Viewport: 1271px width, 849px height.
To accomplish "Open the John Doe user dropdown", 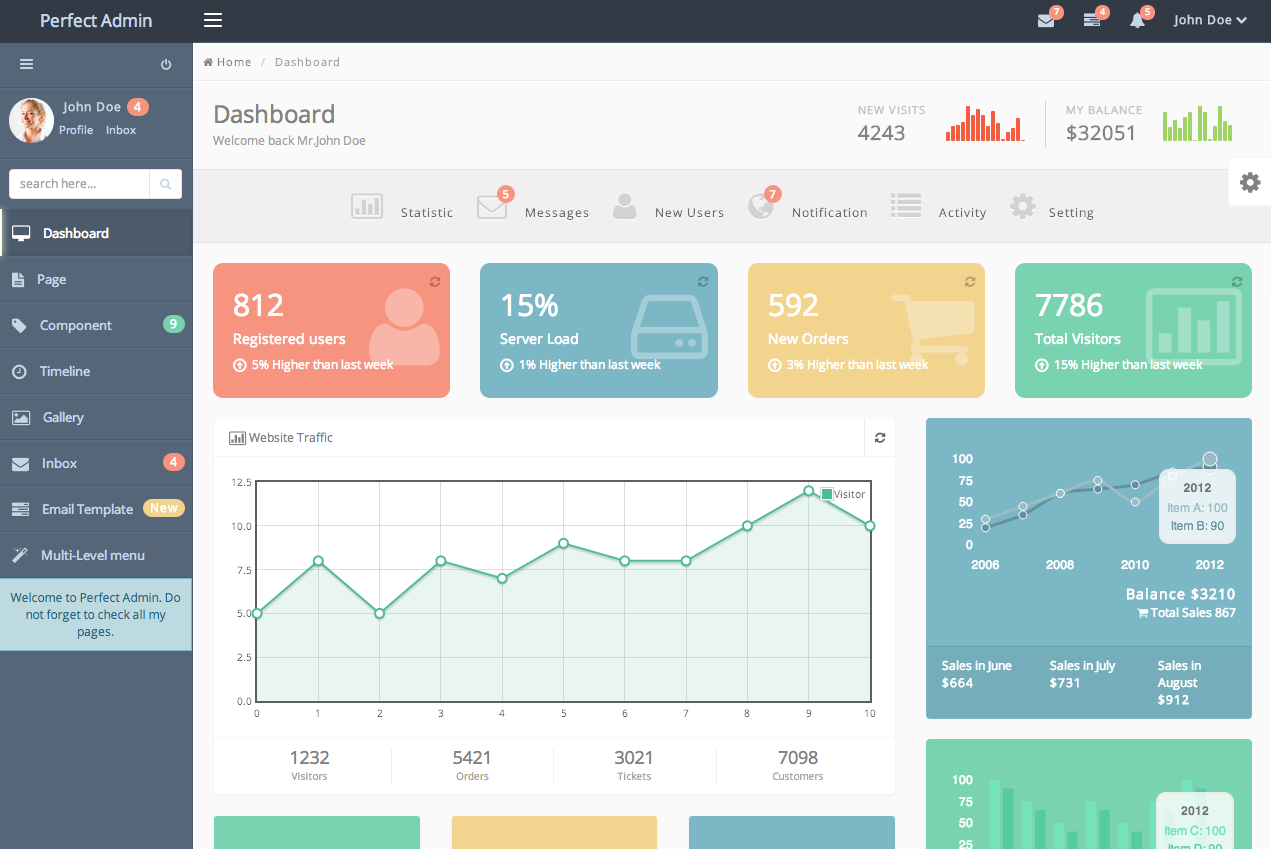I will click(1210, 21).
